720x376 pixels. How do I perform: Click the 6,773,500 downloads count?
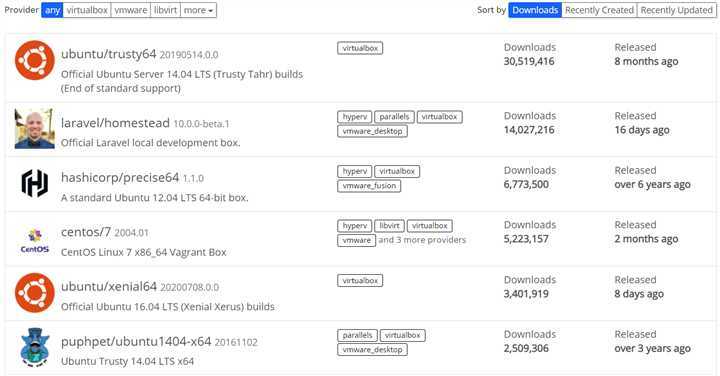pos(526,185)
